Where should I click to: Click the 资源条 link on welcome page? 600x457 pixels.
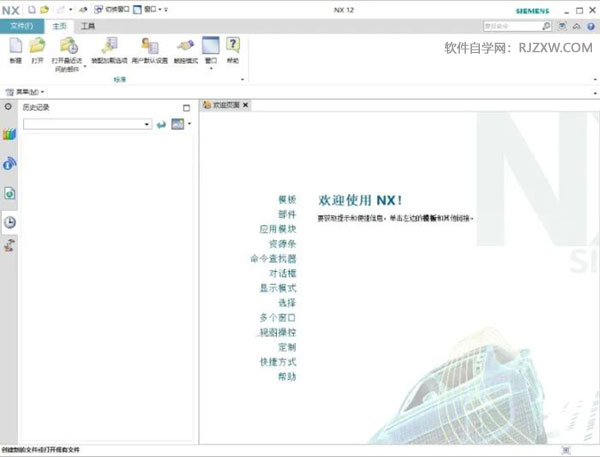tap(282, 244)
